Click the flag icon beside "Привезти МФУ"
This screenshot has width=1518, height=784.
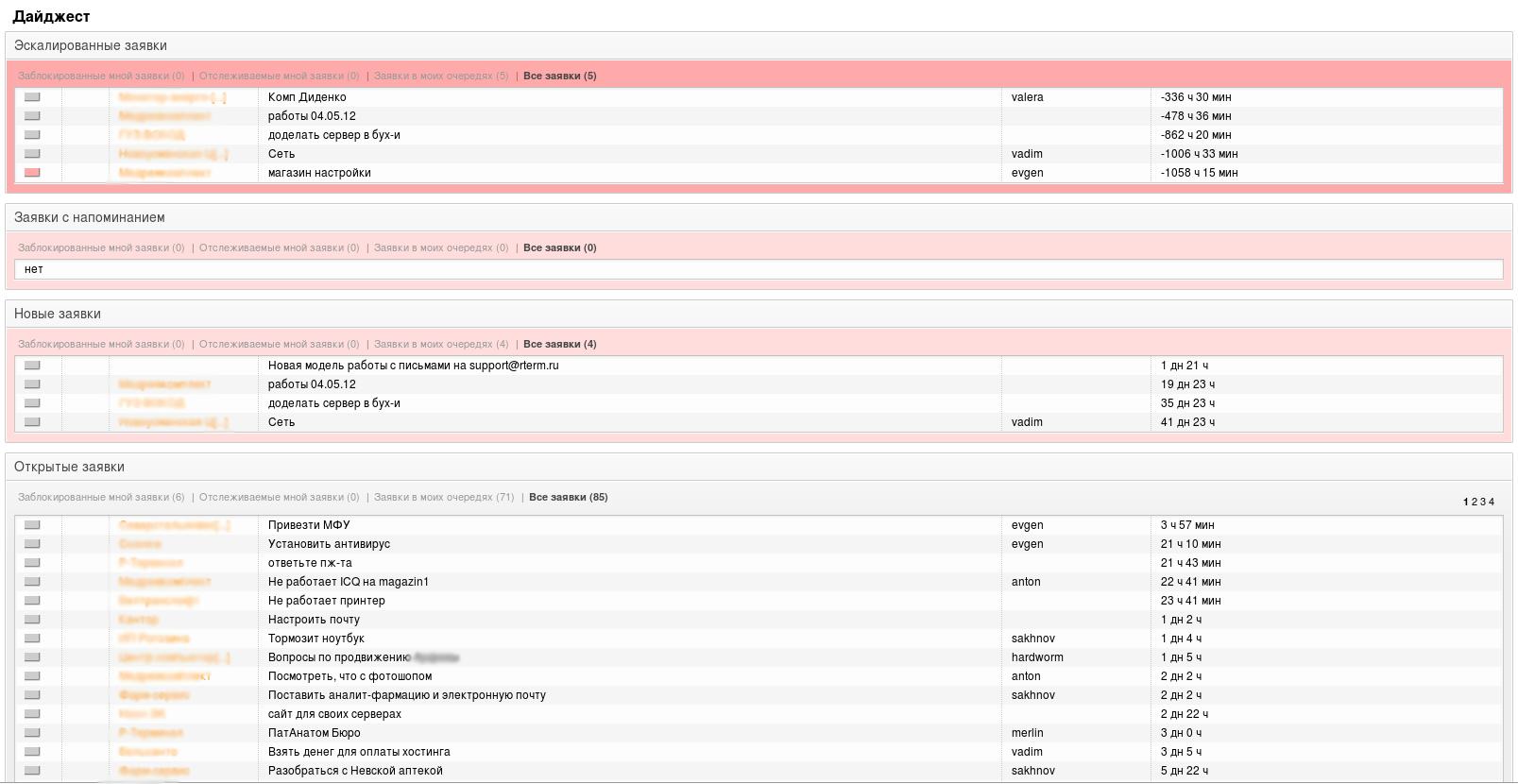tap(32, 525)
